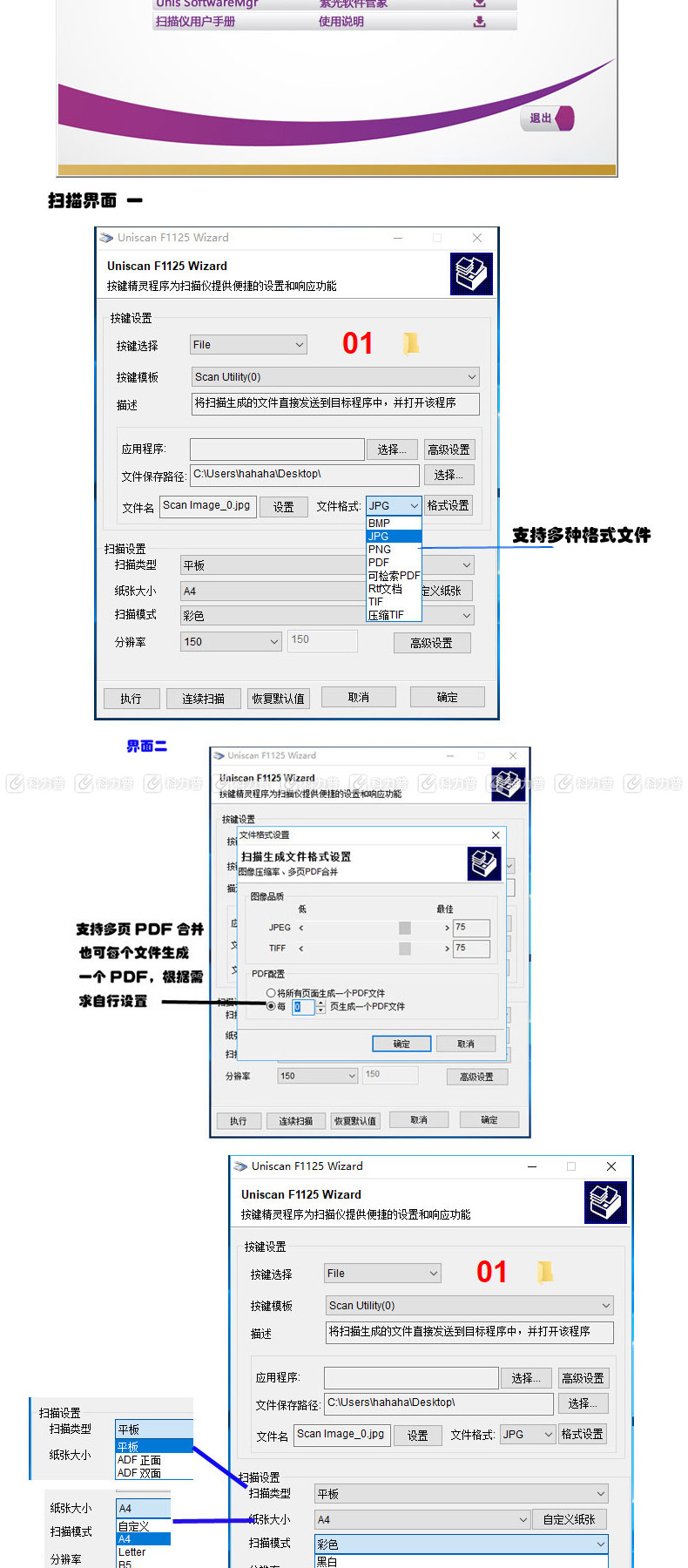Screen dimensions: 688x1568
Task: Click the scanner logo icon in the 扫描界面一 wizard header
Action: (471, 274)
